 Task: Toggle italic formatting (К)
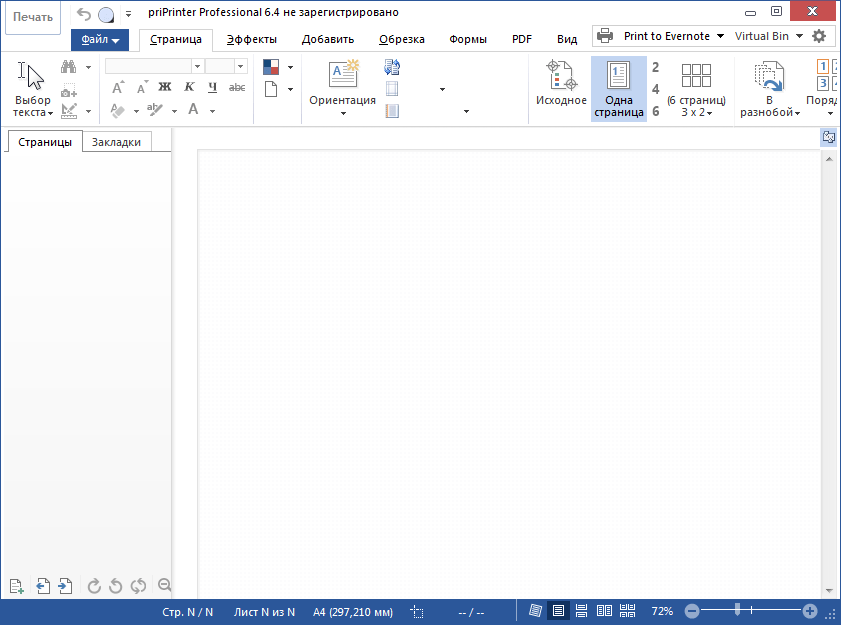189,87
